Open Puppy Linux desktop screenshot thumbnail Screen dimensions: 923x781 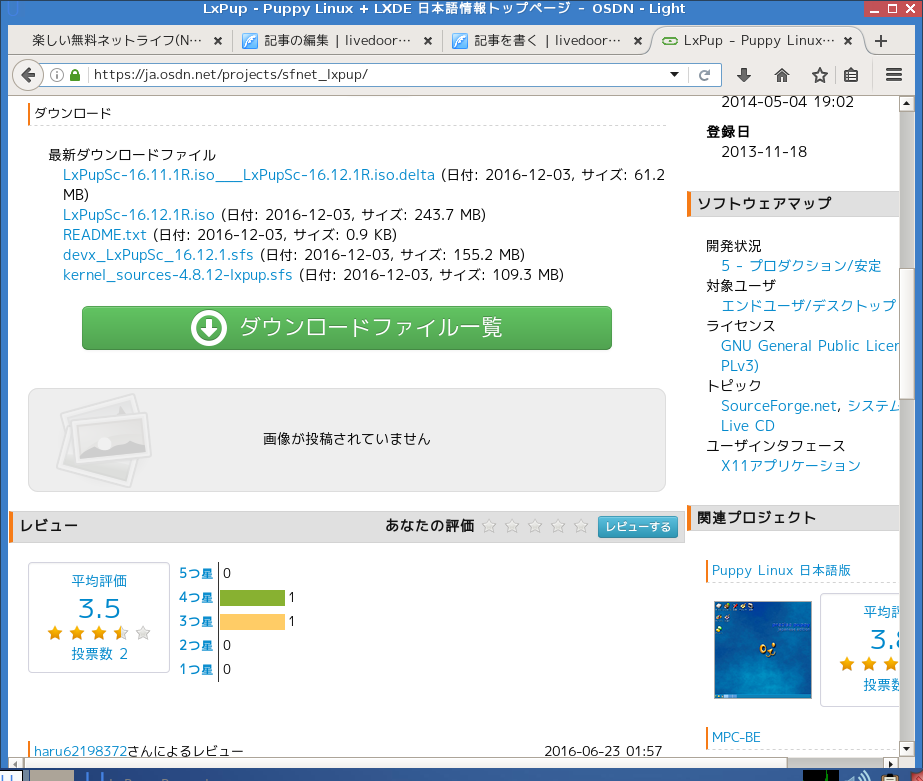click(762, 650)
